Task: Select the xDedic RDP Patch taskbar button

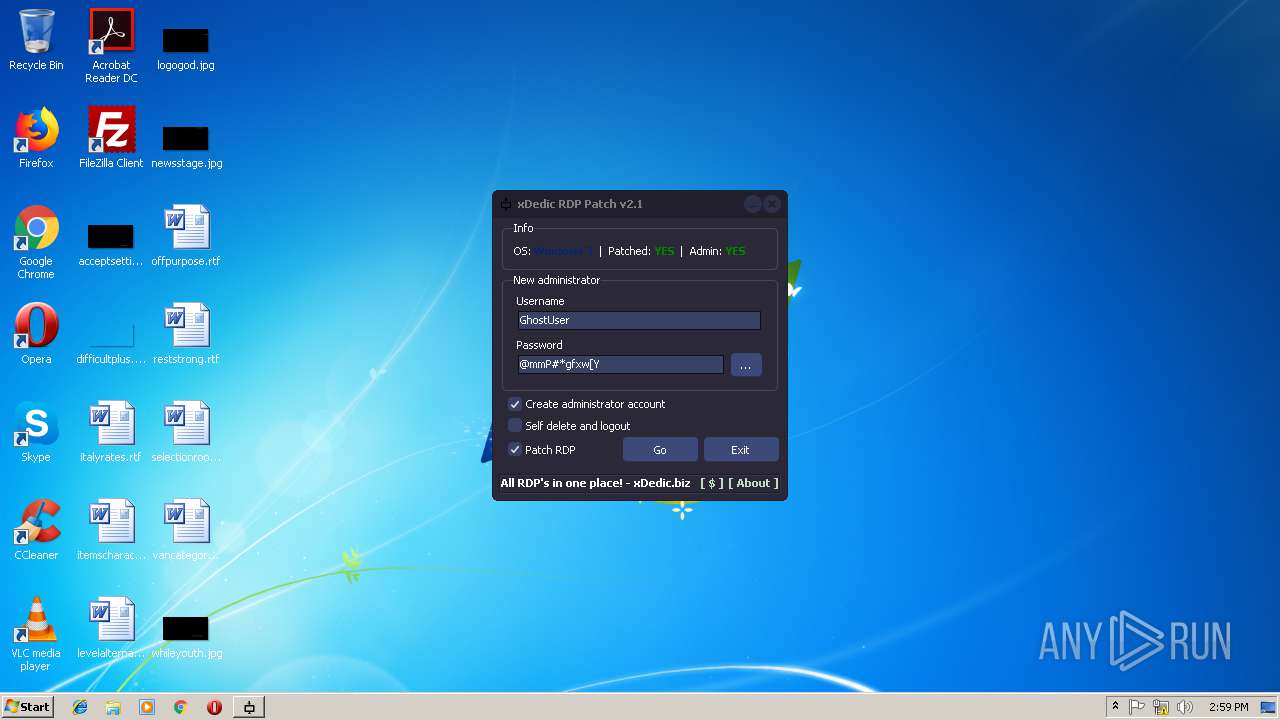Action: tap(249, 707)
